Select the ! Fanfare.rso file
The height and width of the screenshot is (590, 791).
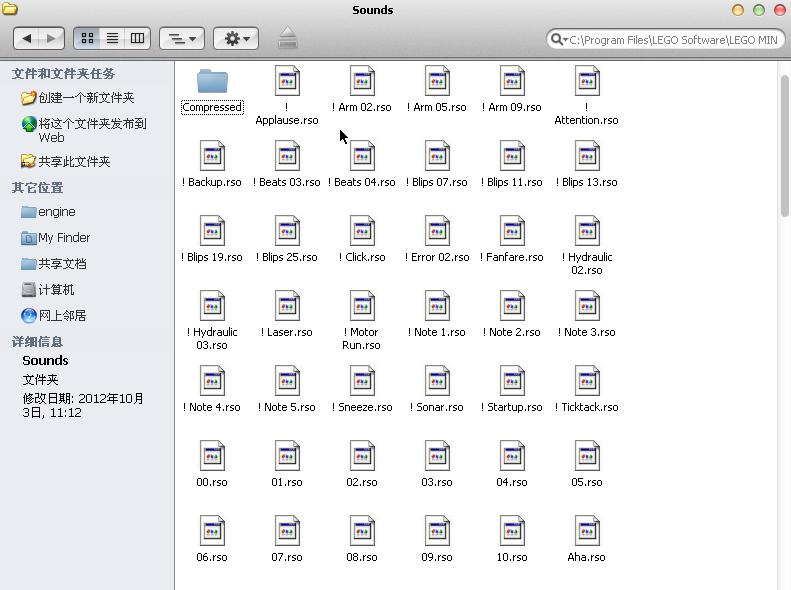pyautogui.click(x=512, y=240)
